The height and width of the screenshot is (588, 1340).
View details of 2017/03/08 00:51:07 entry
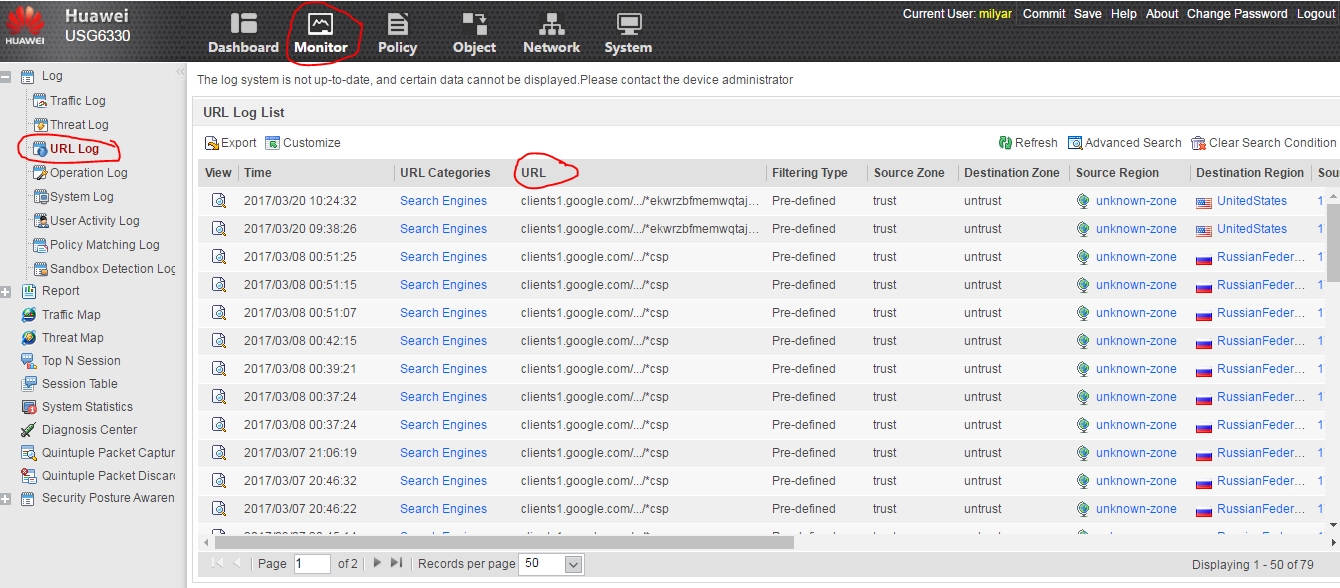pyautogui.click(x=218, y=313)
